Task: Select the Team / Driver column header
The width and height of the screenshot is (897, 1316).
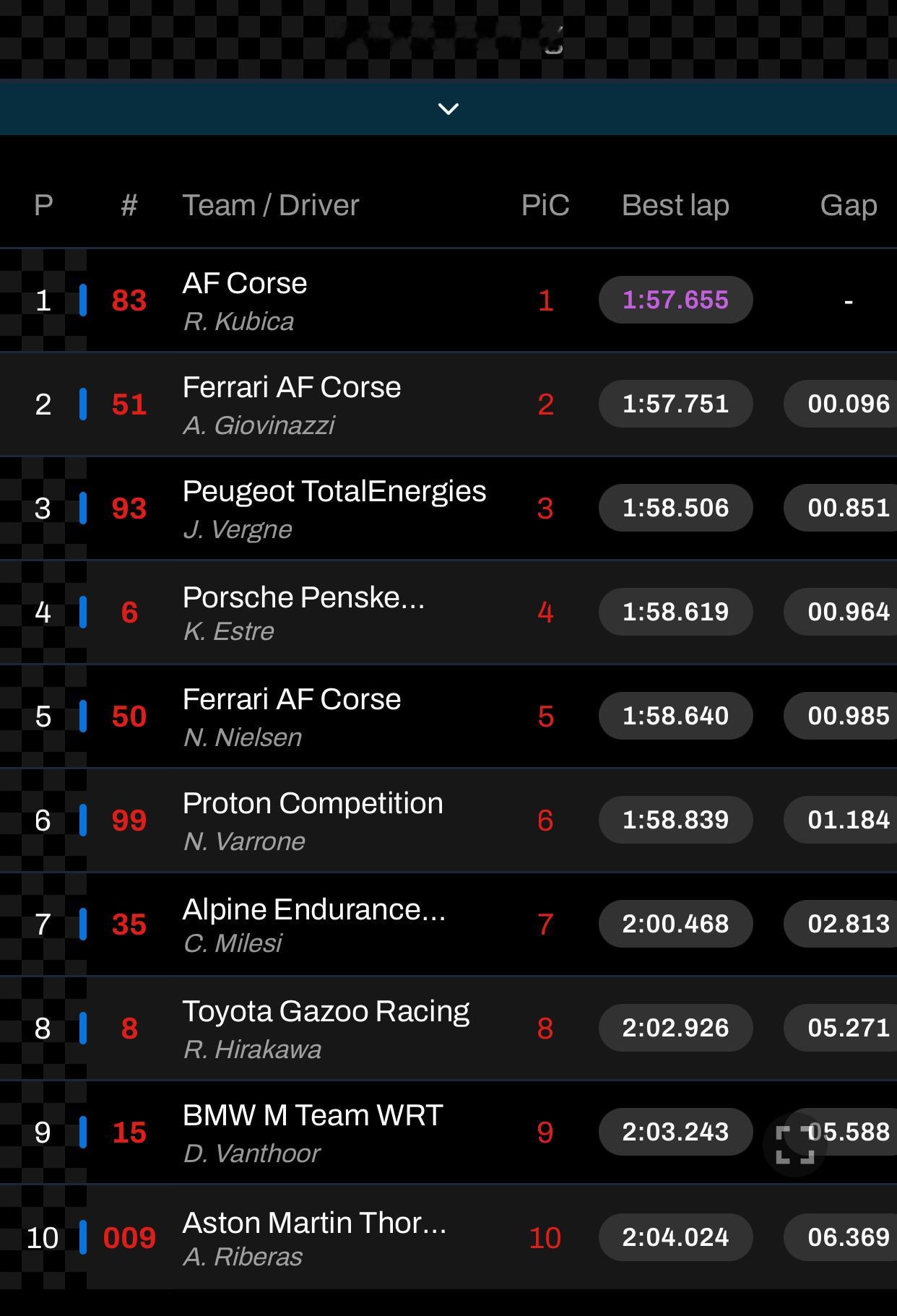Action: [x=271, y=205]
